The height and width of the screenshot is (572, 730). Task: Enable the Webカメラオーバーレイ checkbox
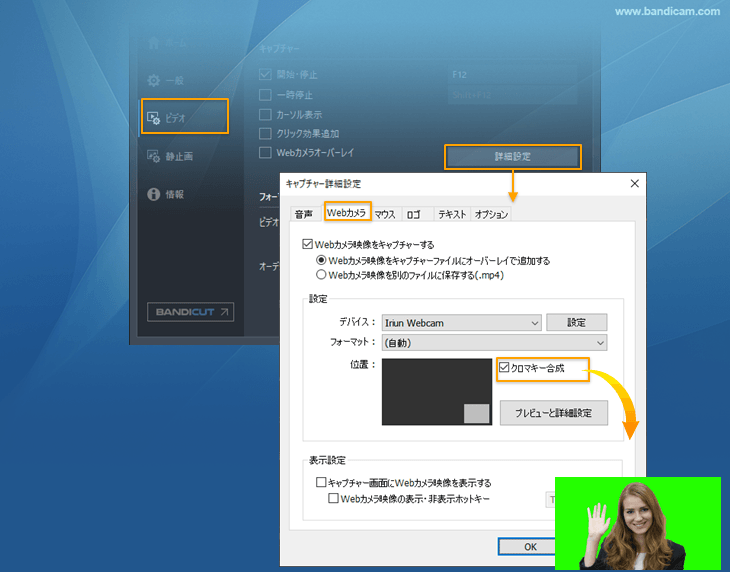265,153
